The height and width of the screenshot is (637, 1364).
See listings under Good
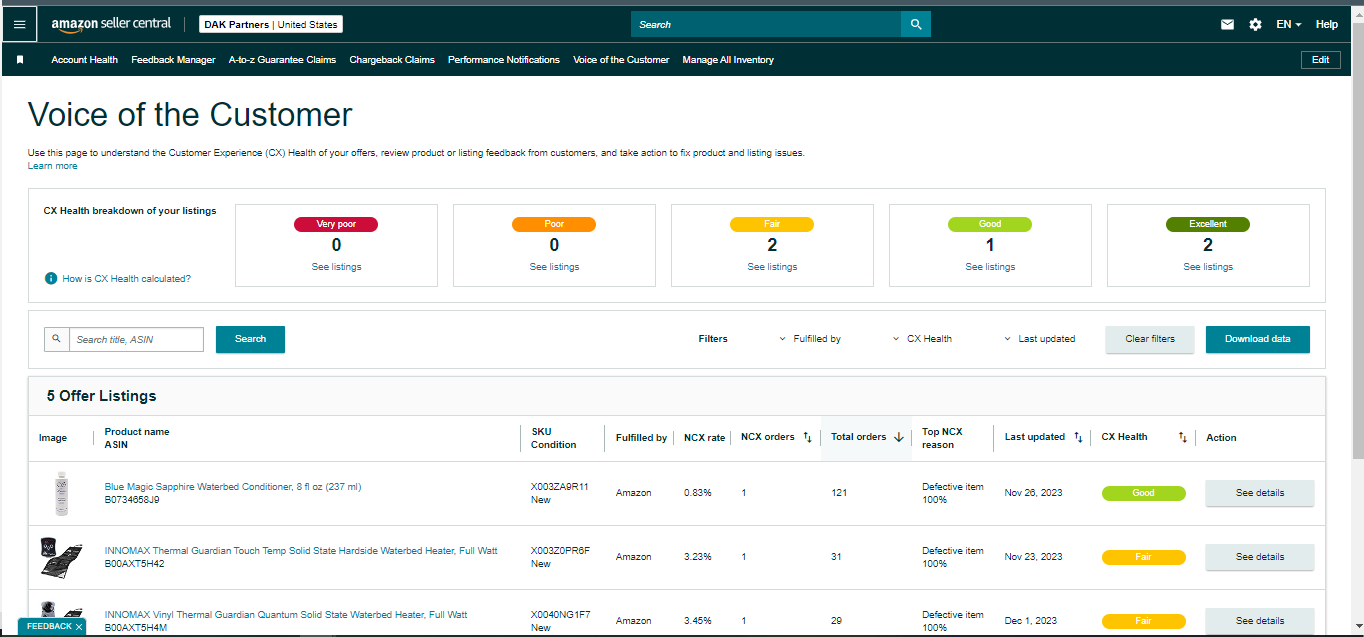click(x=990, y=267)
